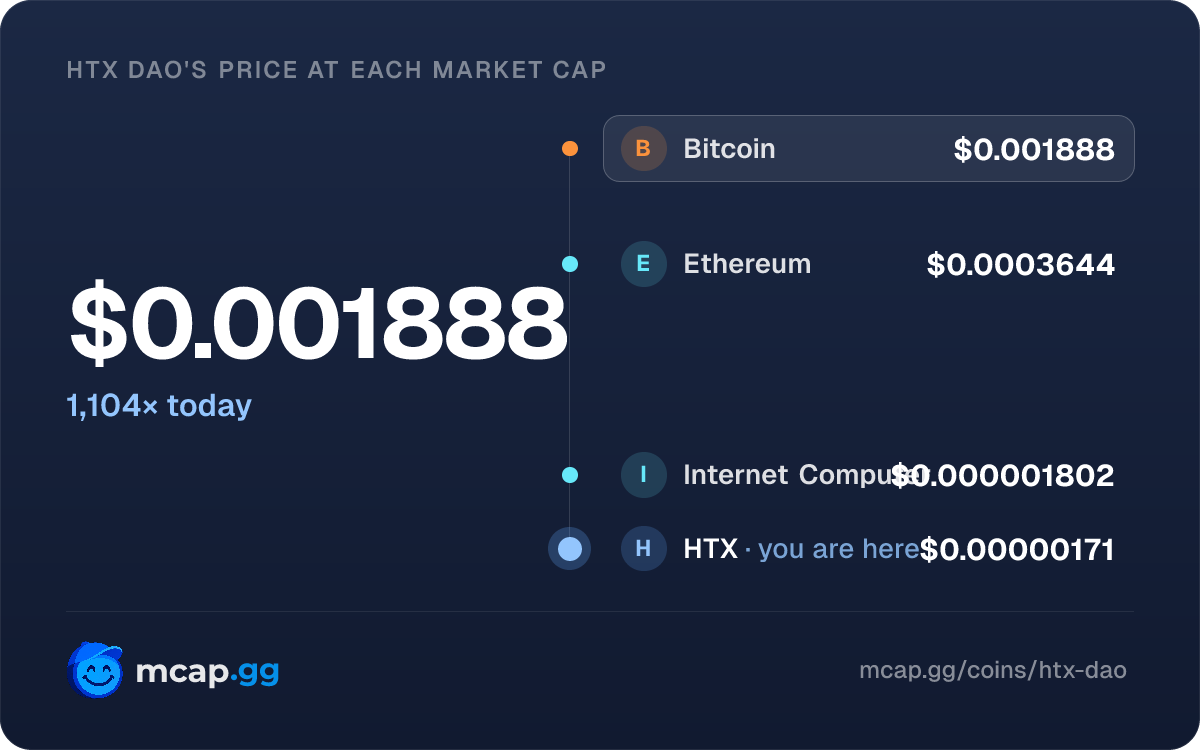Click the HTX current position marker

click(570, 549)
